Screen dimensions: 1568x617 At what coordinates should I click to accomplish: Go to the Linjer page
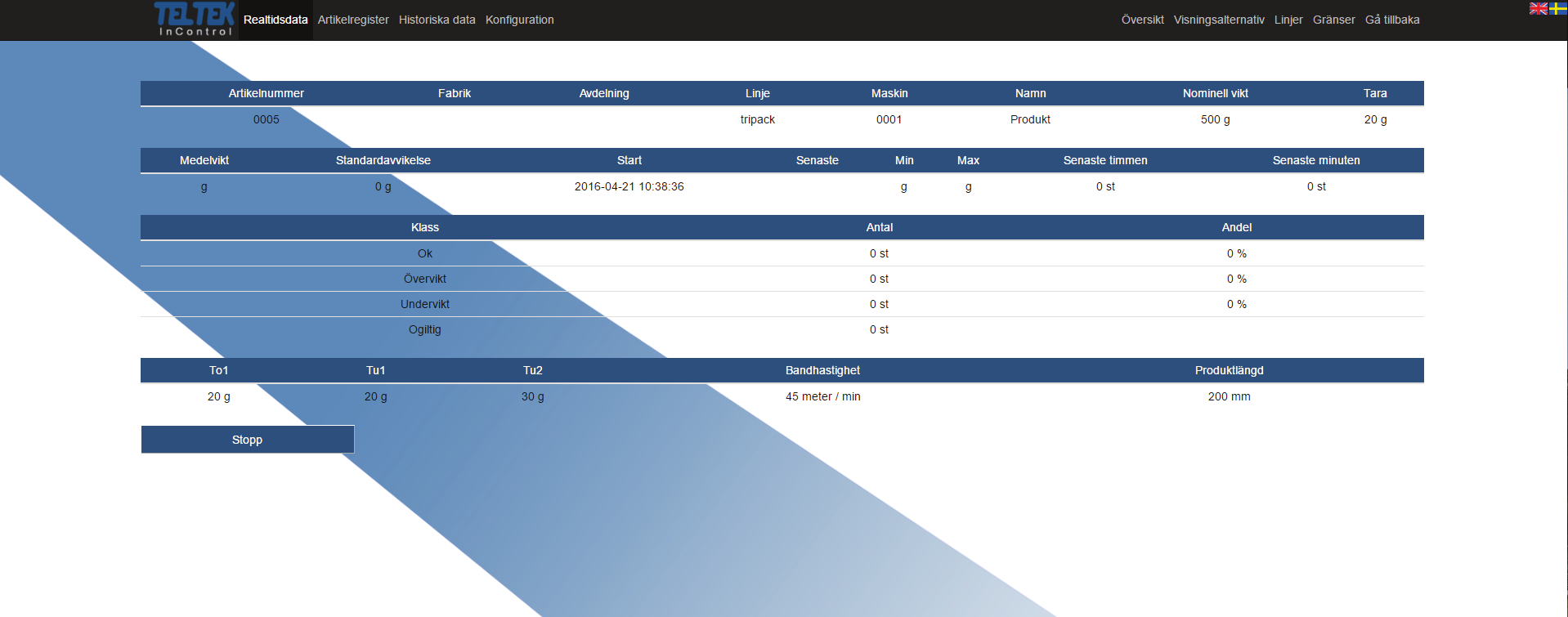(1288, 20)
